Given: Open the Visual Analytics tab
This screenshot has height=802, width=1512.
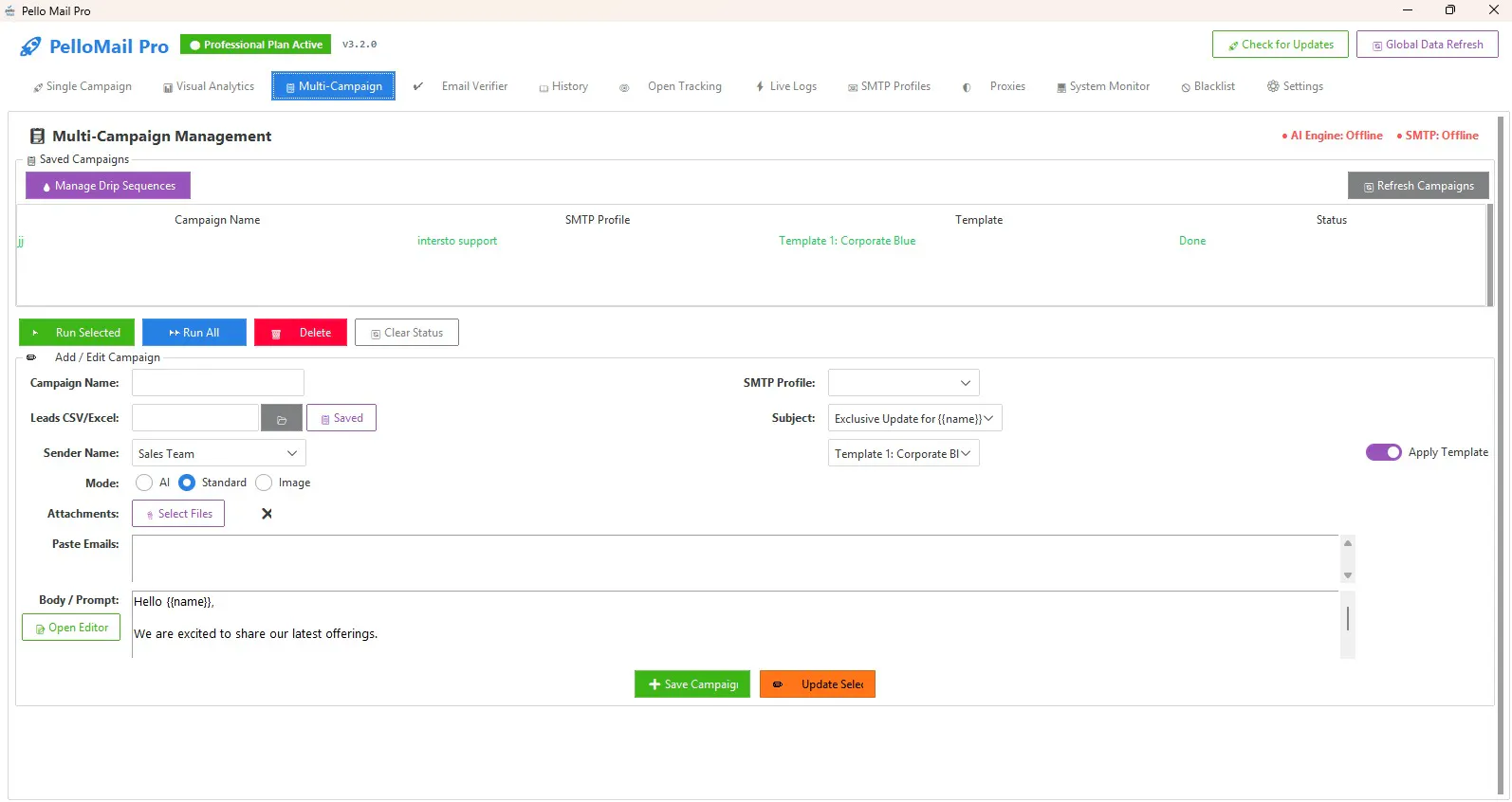Looking at the screenshot, I should point(209,86).
